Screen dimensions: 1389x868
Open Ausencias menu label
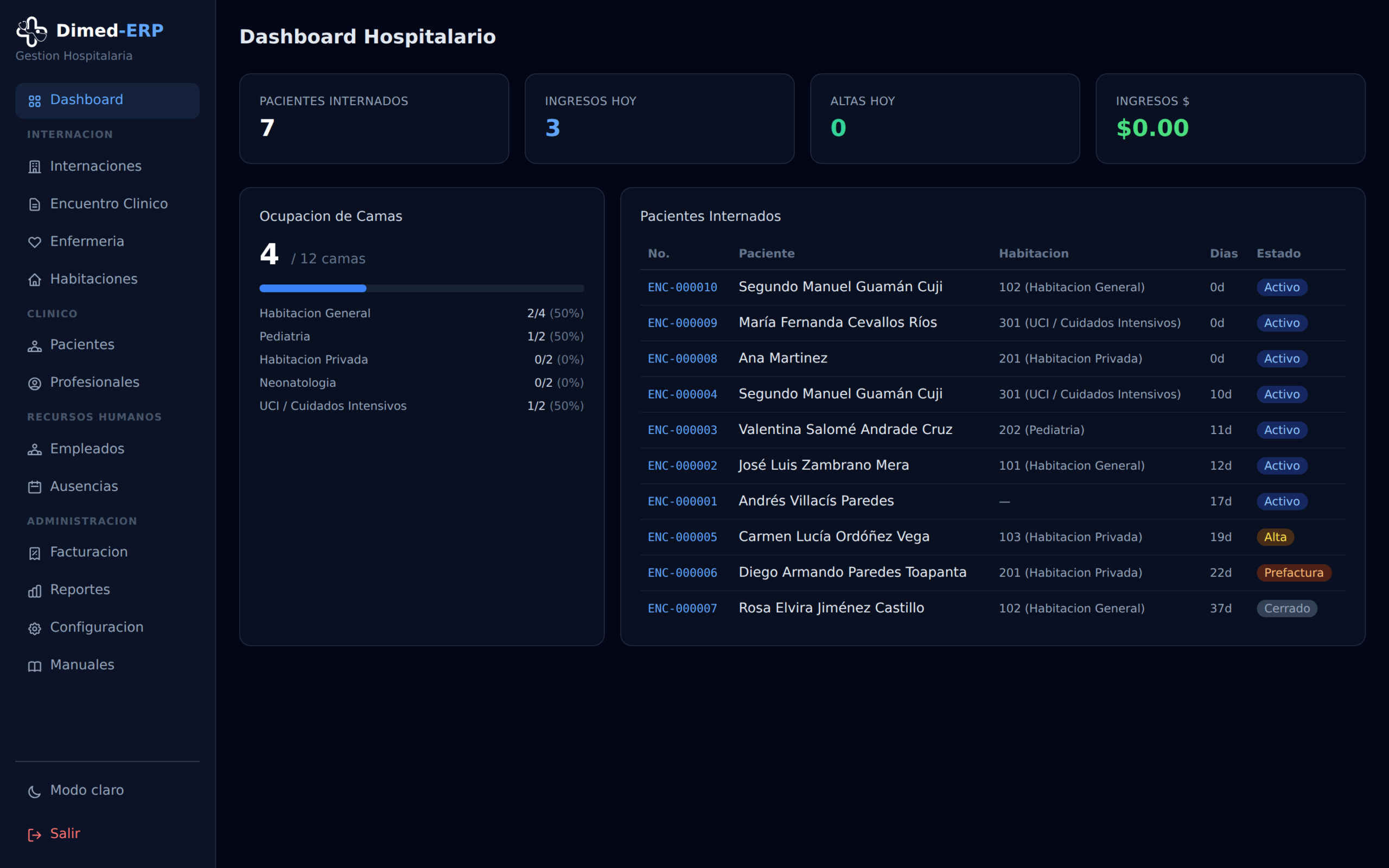click(85, 486)
